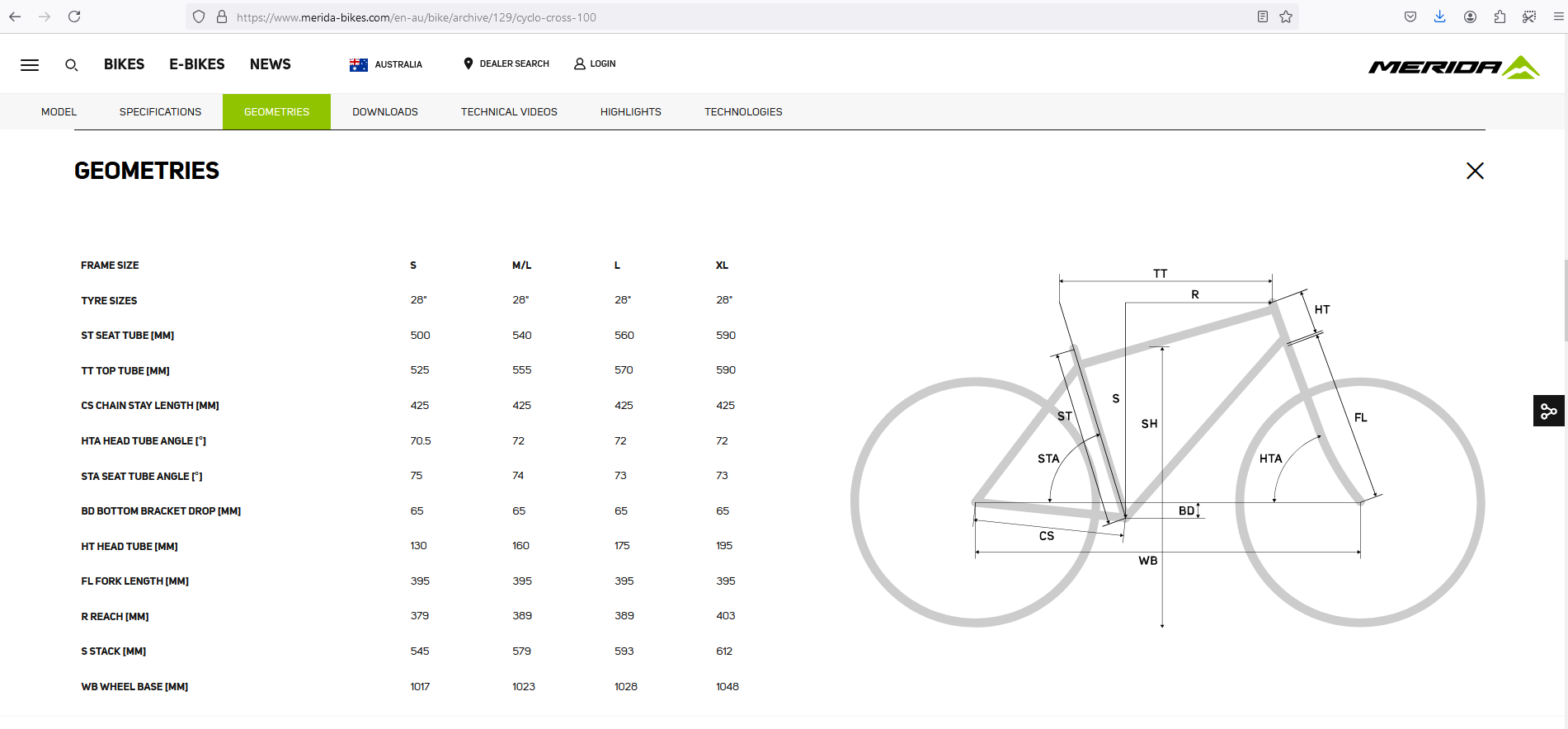This screenshot has width=1568, height=729.
Task: Click the Login link
Action: click(x=596, y=63)
